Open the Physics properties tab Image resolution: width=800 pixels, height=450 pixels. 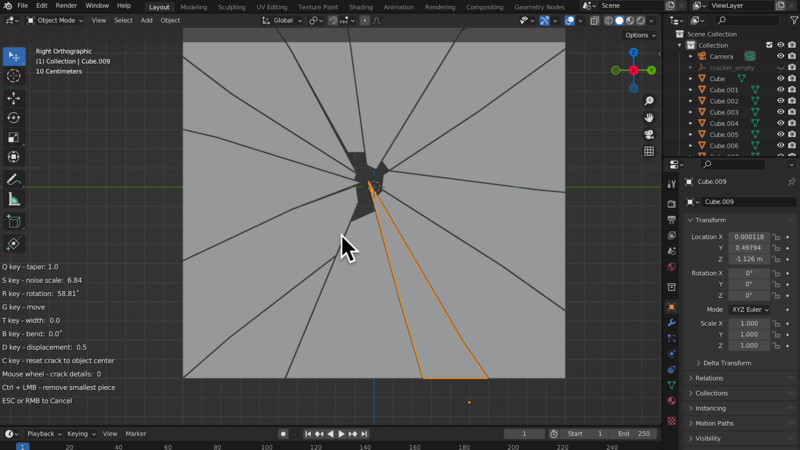coord(671,354)
